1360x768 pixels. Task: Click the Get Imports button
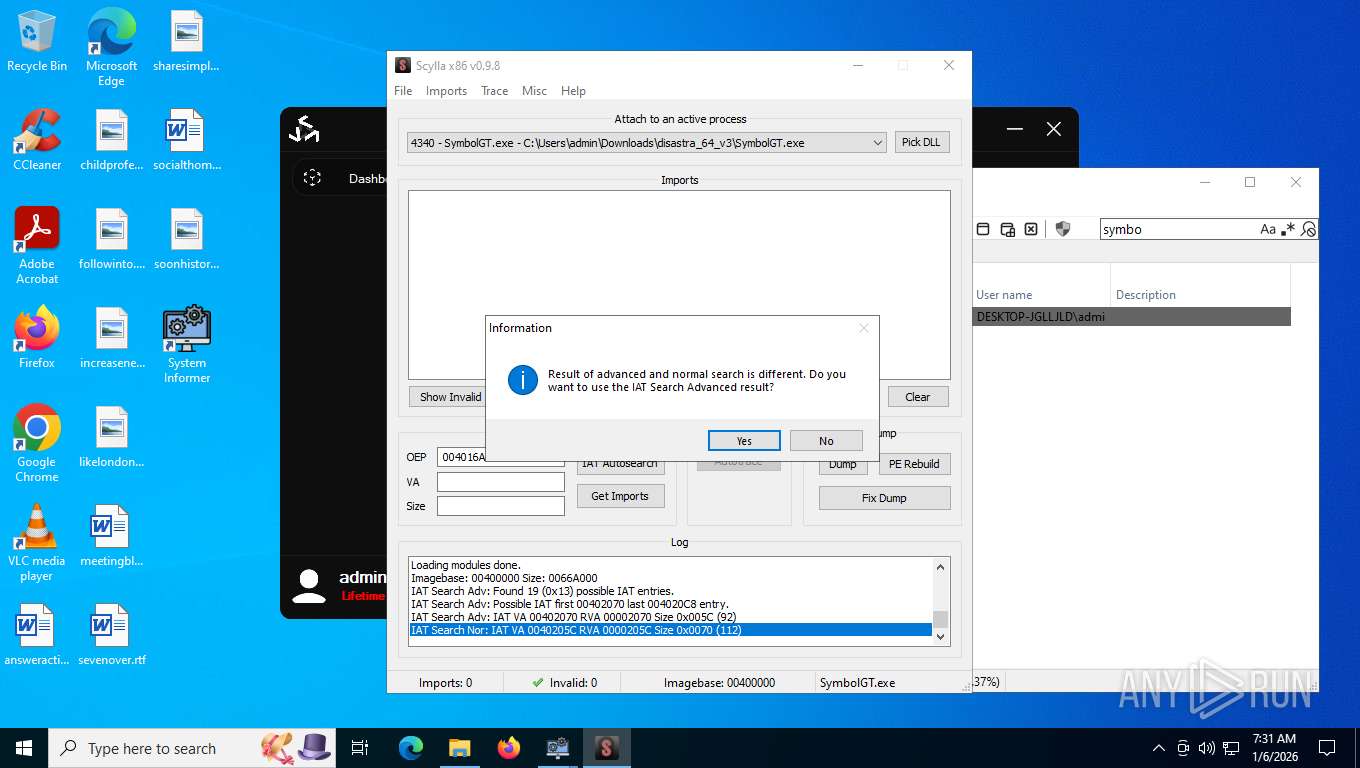pos(620,496)
